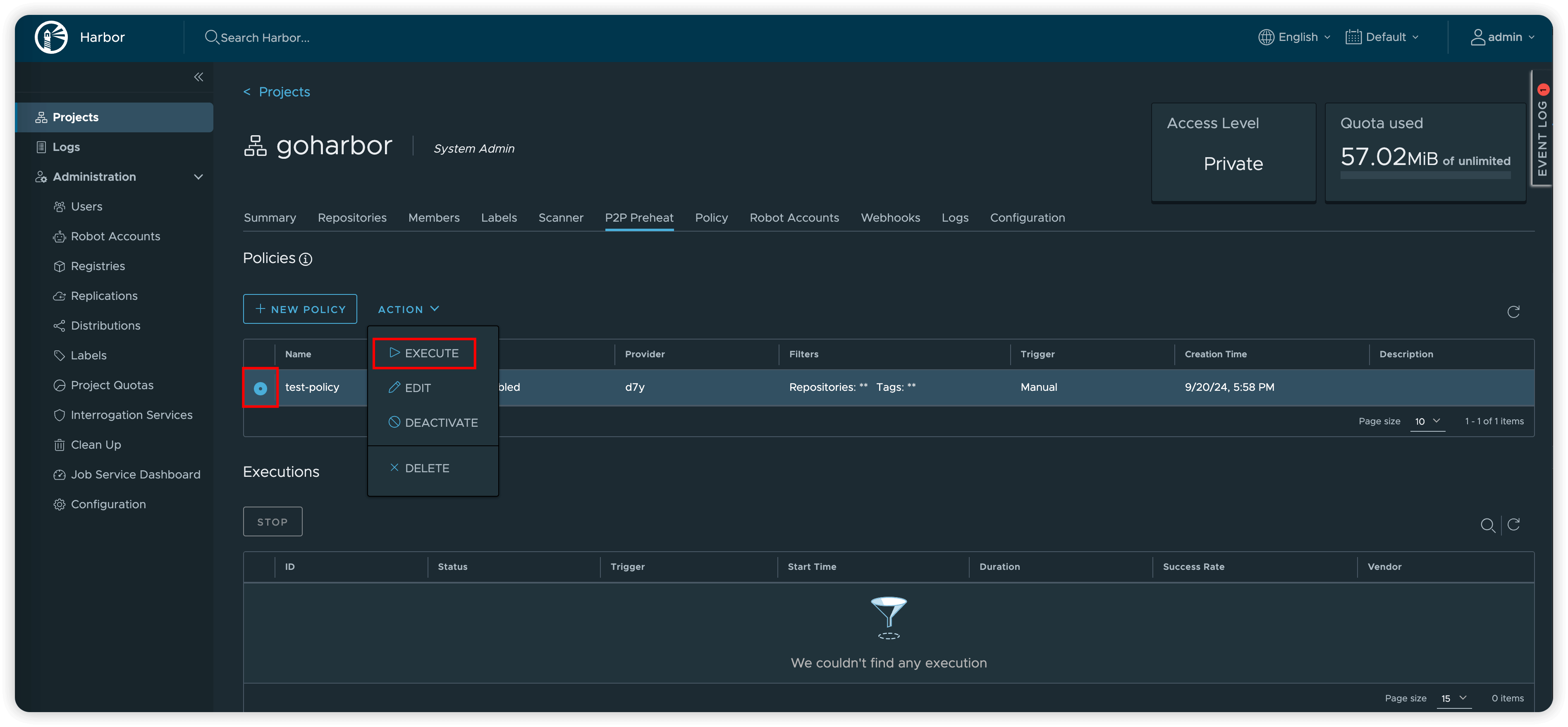Click the New Policy button
Screen dimensions: 1568x727
point(300,309)
